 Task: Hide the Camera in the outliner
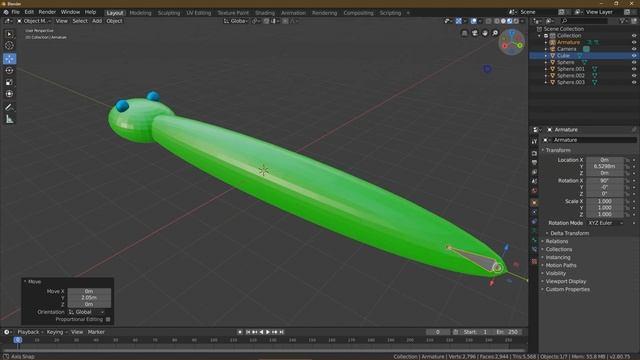click(x=634, y=49)
